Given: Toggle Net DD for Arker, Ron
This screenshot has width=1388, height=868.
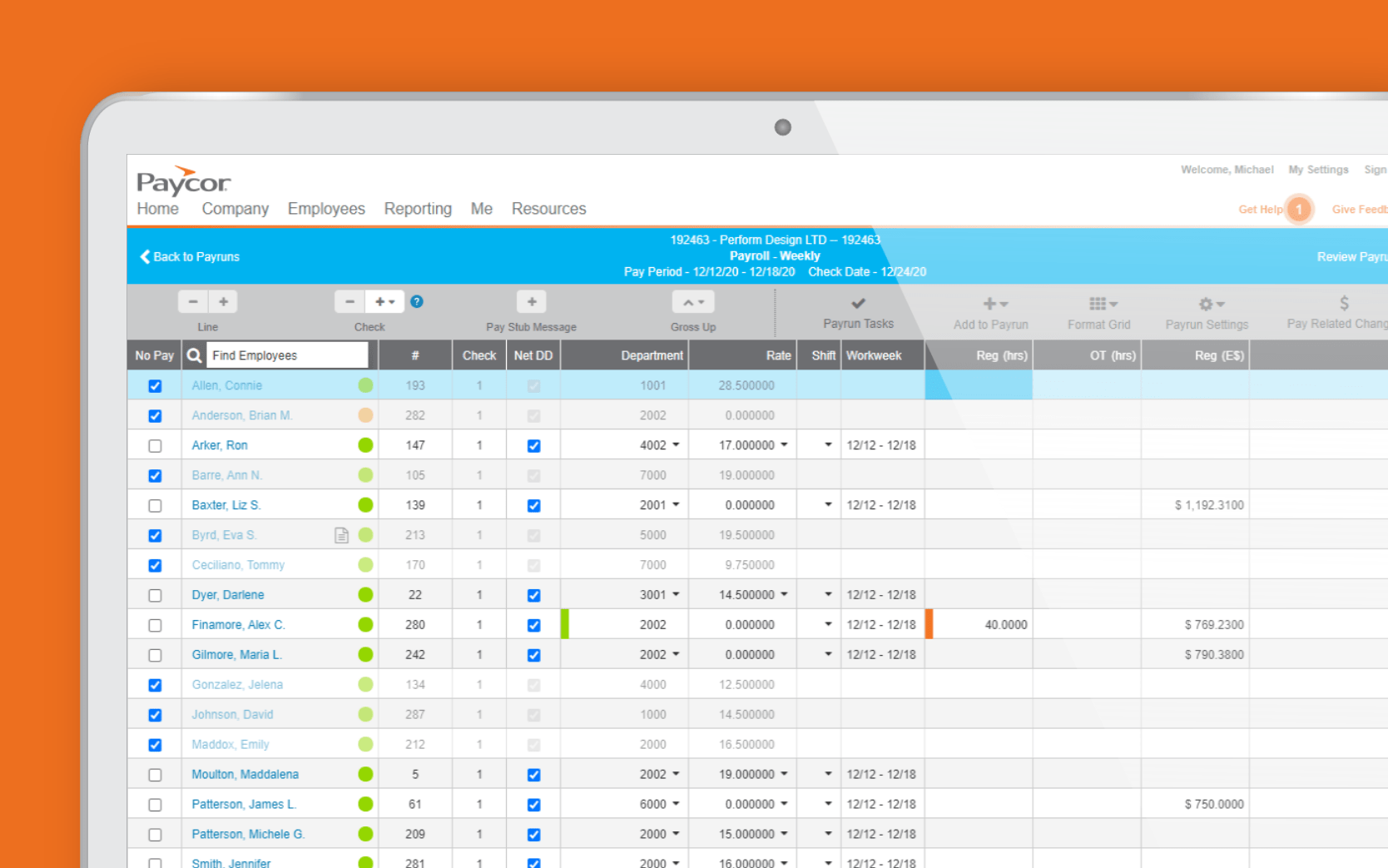Looking at the screenshot, I should click(x=534, y=446).
